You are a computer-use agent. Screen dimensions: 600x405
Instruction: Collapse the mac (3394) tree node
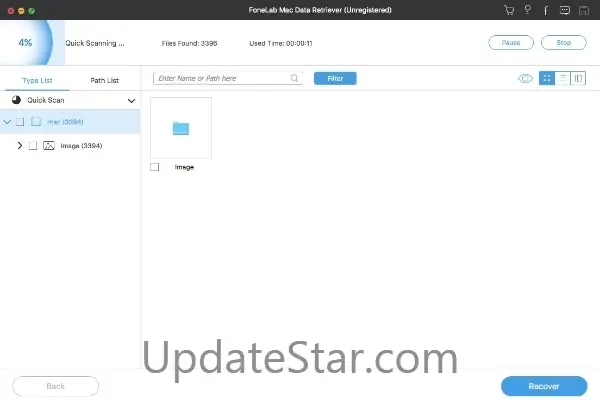tap(7, 122)
